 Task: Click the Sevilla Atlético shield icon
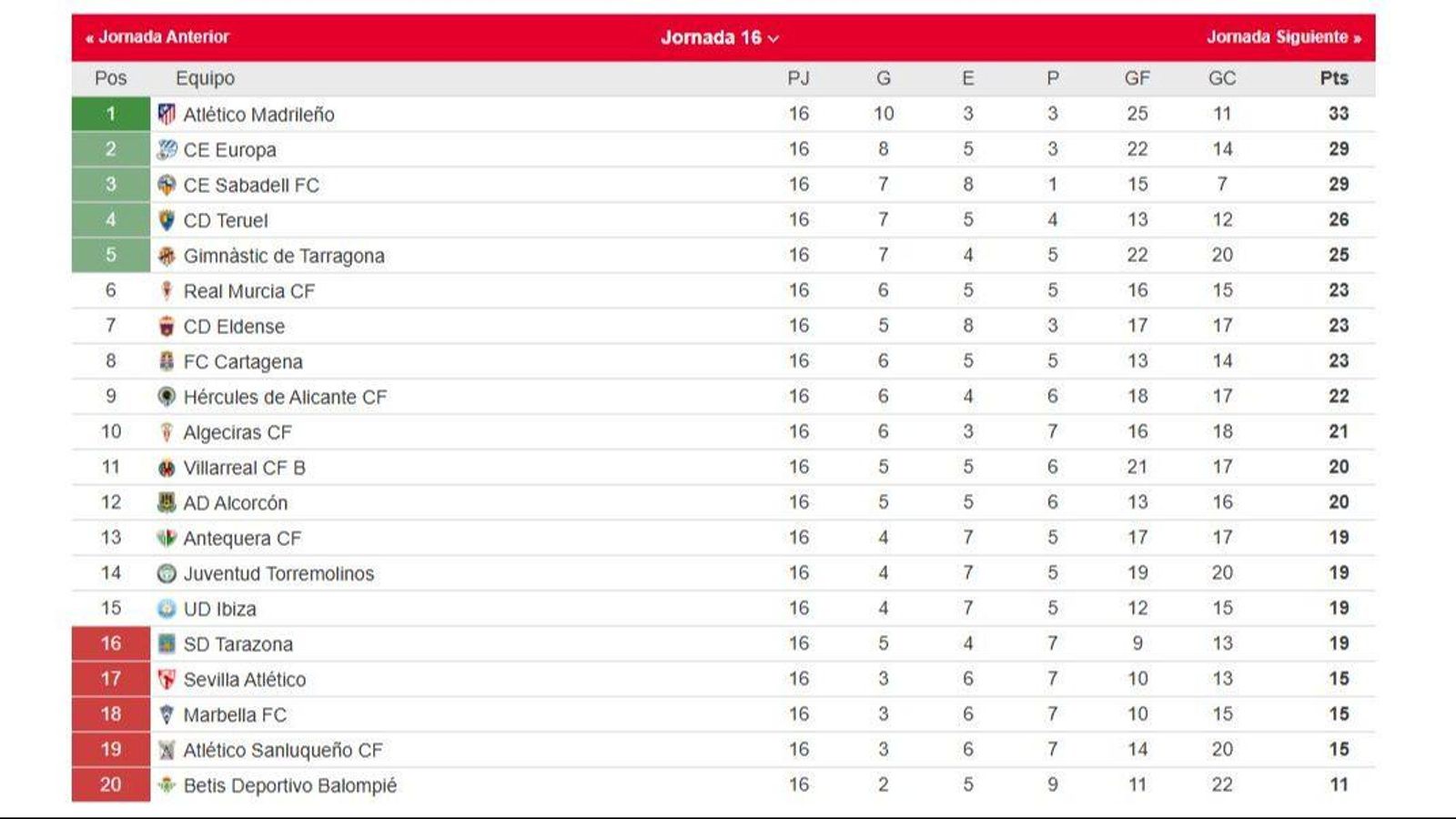click(x=168, y=679)
